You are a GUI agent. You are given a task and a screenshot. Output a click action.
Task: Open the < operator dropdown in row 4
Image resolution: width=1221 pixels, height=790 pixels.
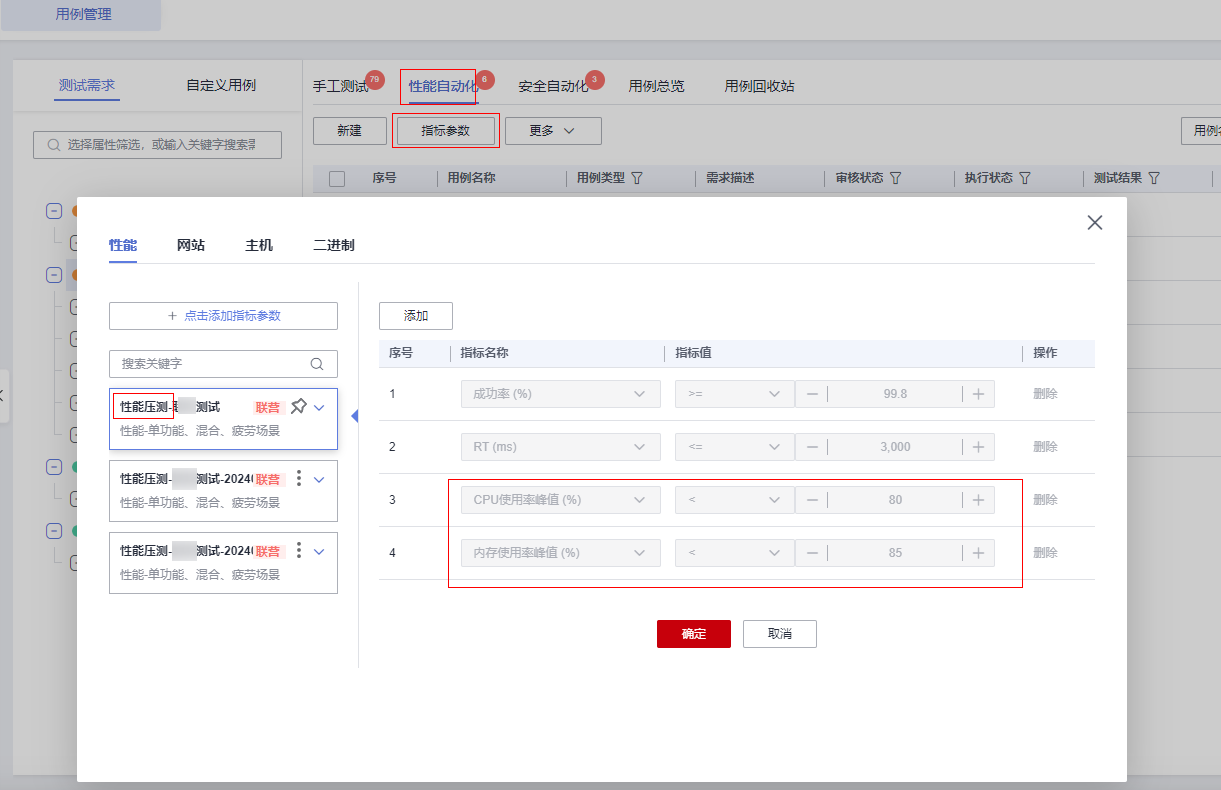(x=735, y=553)
